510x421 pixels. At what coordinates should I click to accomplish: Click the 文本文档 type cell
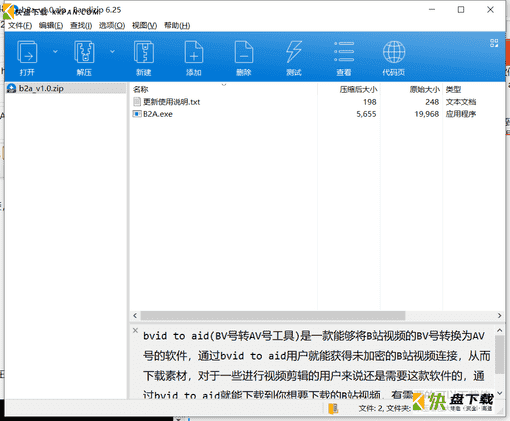tap(461, 102)
